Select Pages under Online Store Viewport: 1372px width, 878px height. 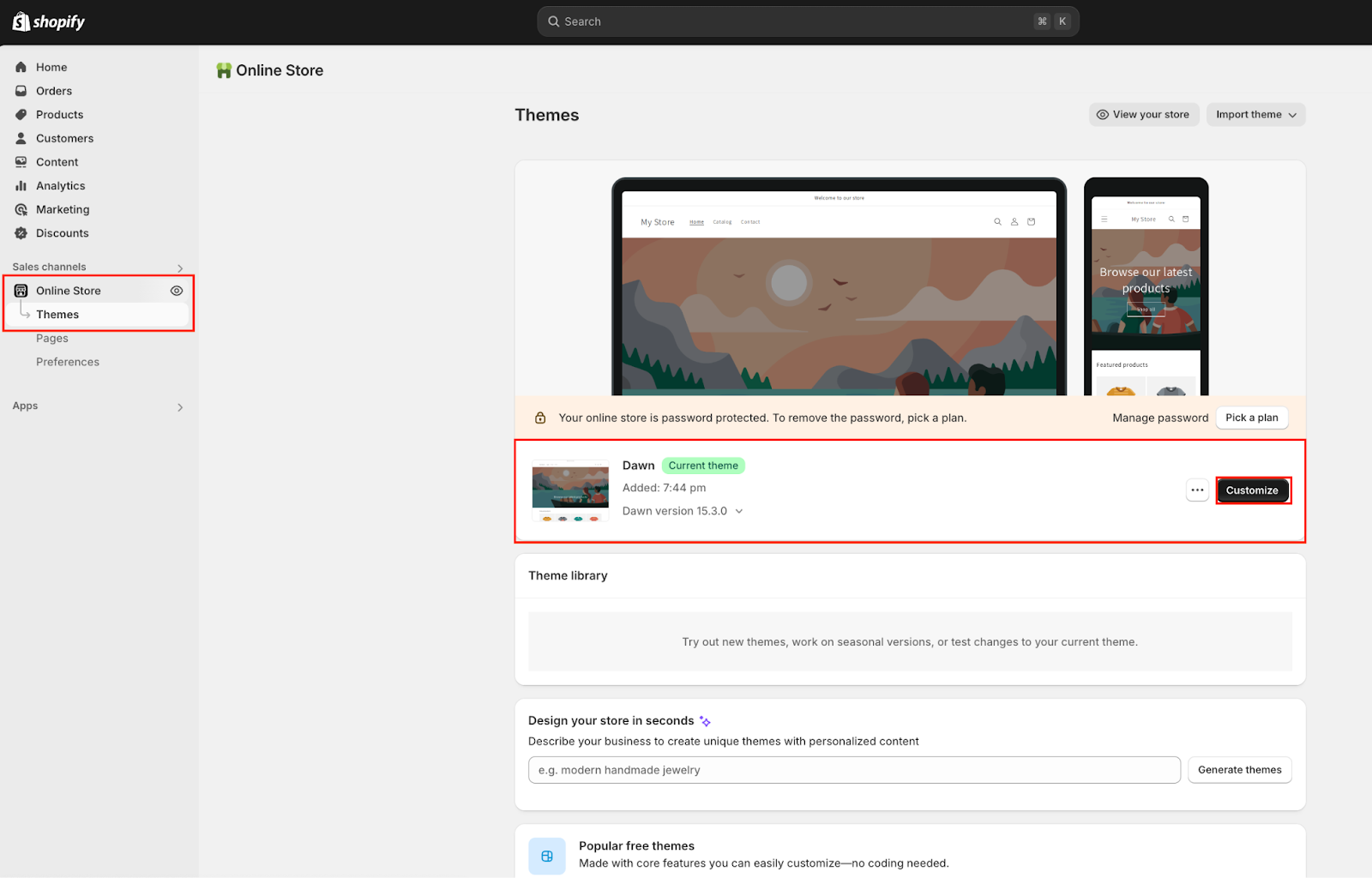52,339
